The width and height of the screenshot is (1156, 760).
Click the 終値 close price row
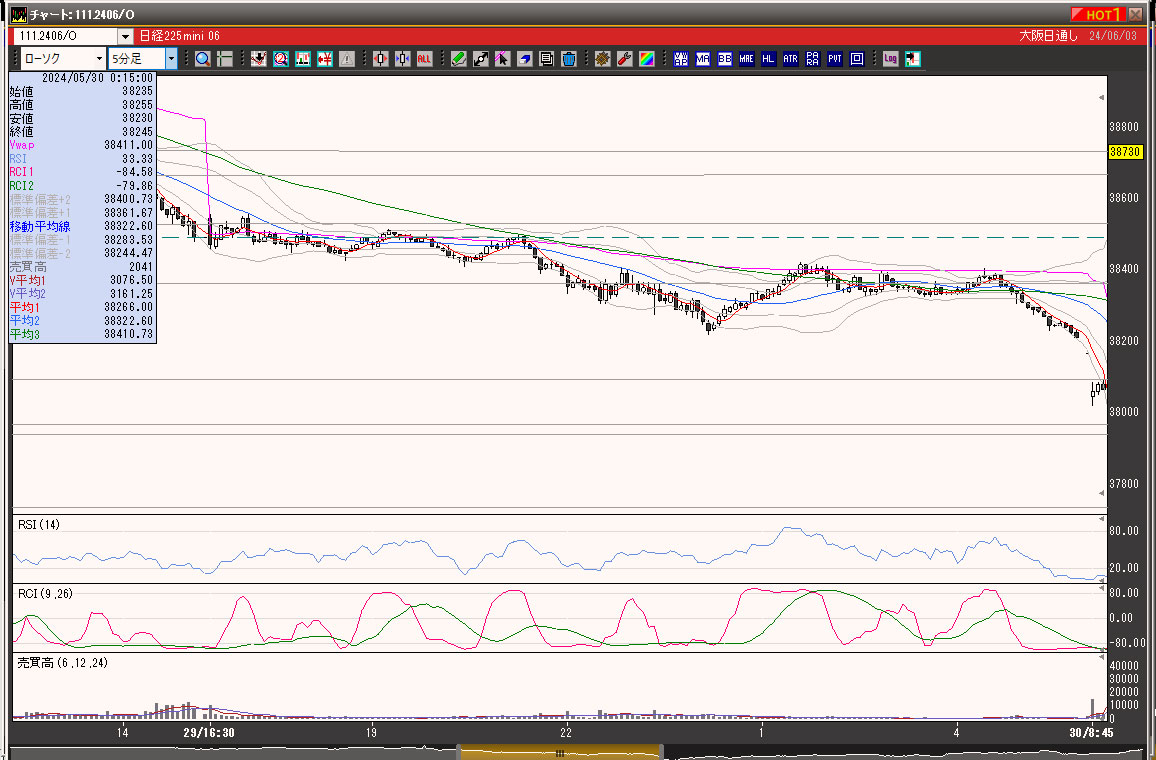[x=82, y=132]
